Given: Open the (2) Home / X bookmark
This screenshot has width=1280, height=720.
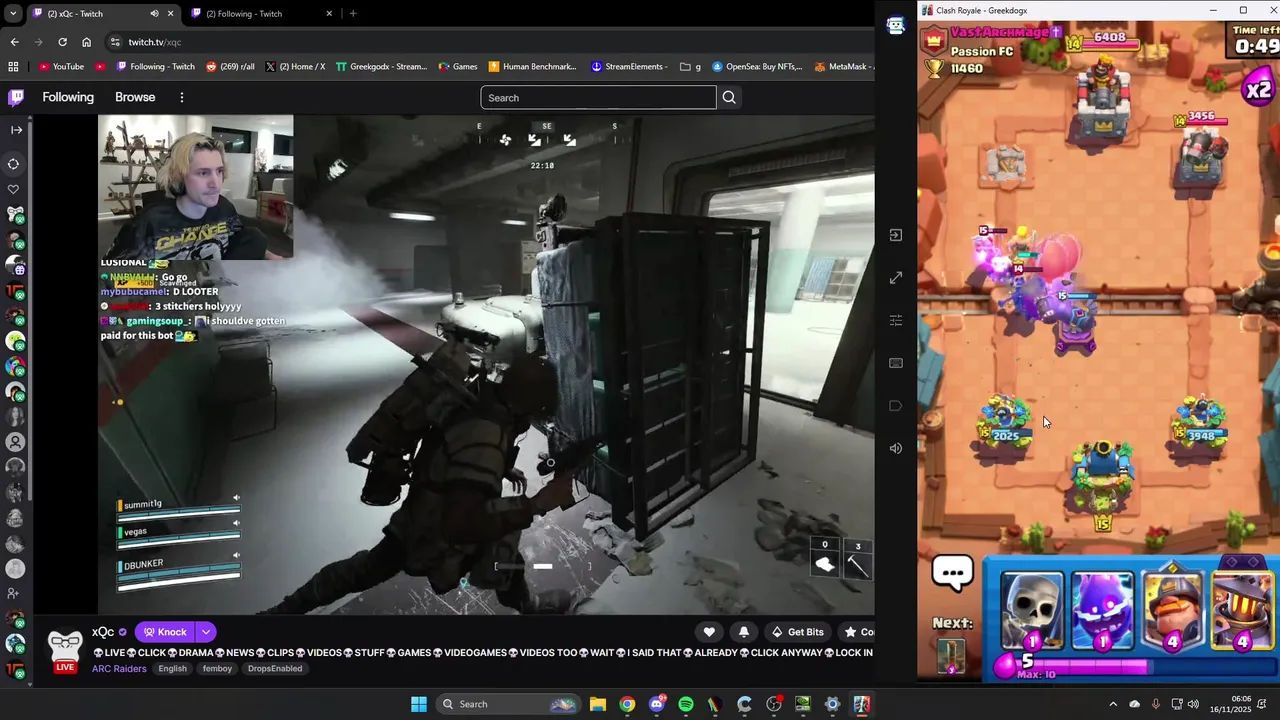Looking at the screenshot, I should click(295, 67).
